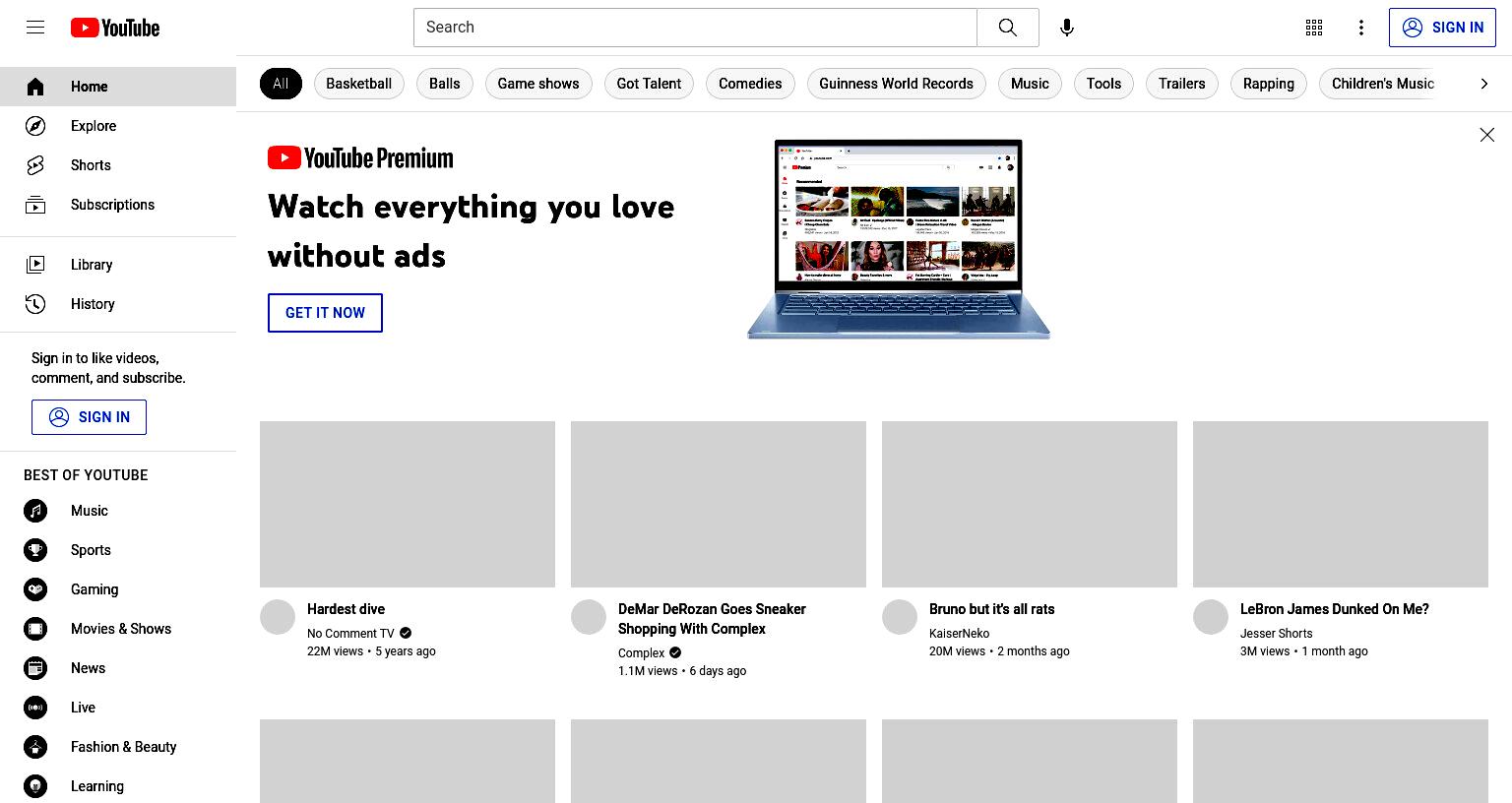Select the Music filter chip
This screenshot has height=803, width=1512.
click(1030, 84)
